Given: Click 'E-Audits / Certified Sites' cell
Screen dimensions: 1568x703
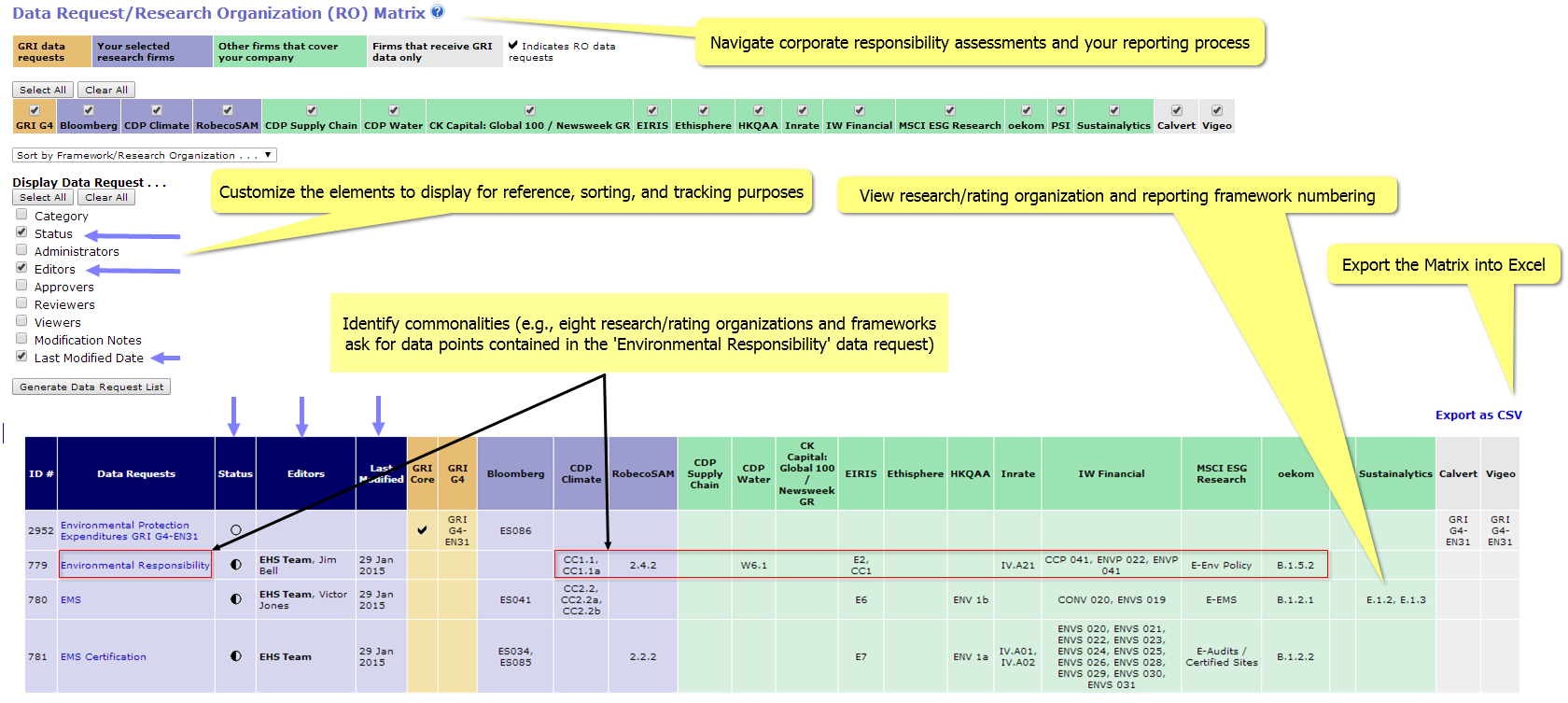Looking at the screenshot, I should [1222, 657].
